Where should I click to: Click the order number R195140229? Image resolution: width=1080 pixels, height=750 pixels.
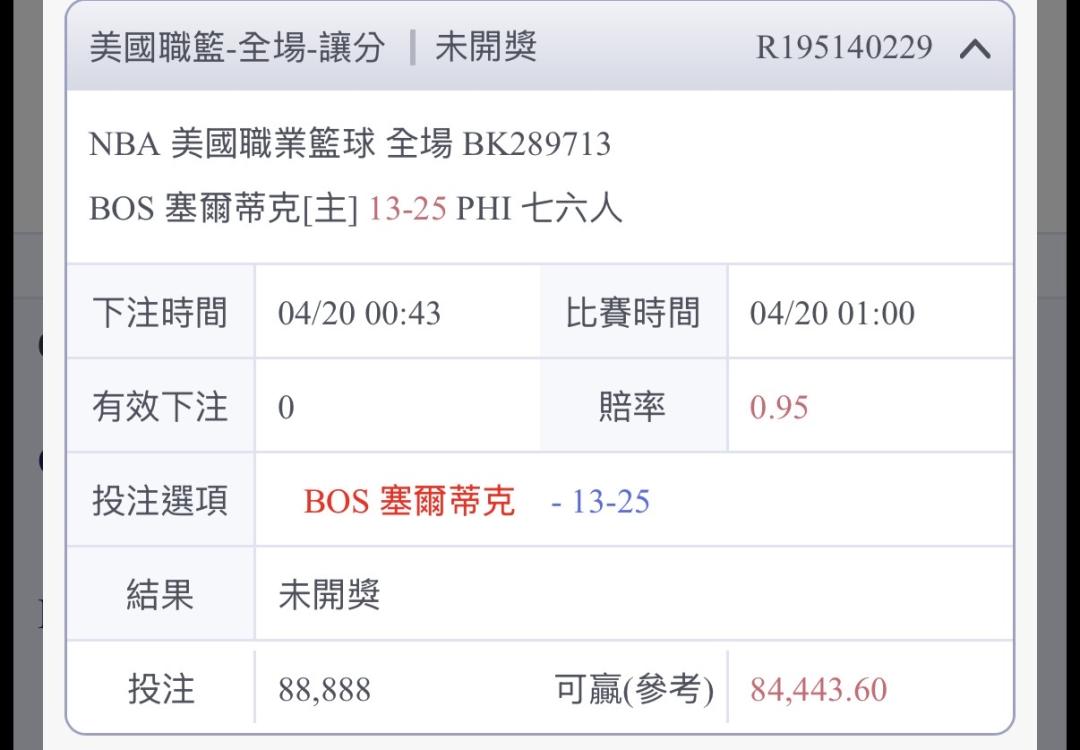click(844, 48)
